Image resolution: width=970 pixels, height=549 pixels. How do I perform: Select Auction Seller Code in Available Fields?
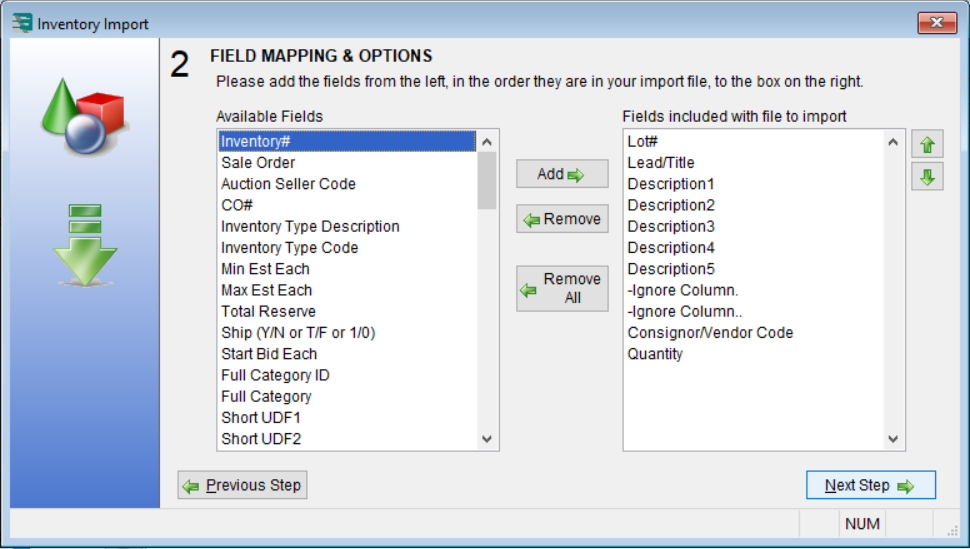tap(288, 184)
